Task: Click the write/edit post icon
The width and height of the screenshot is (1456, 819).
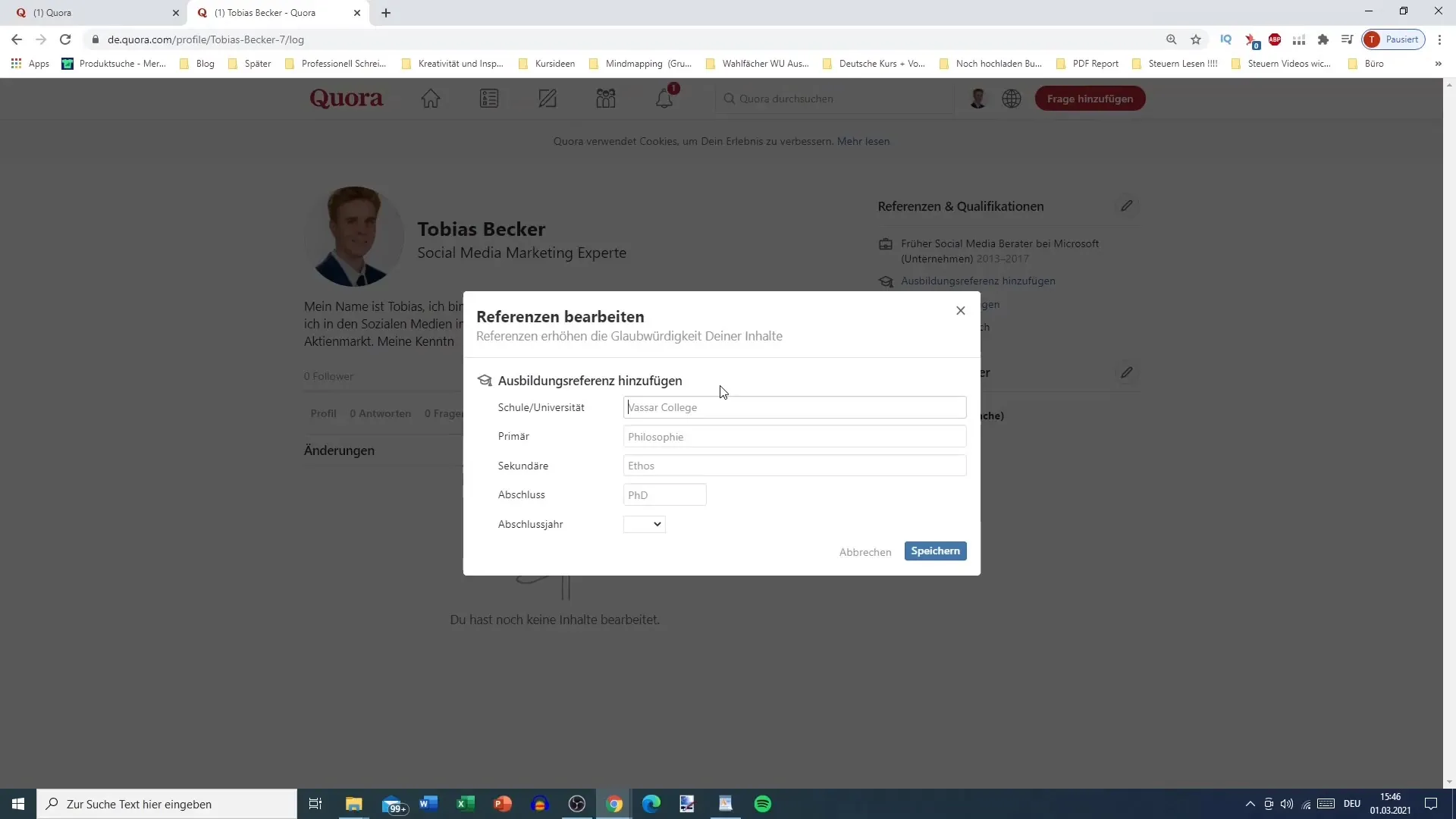Action: (x=548, y=98)
